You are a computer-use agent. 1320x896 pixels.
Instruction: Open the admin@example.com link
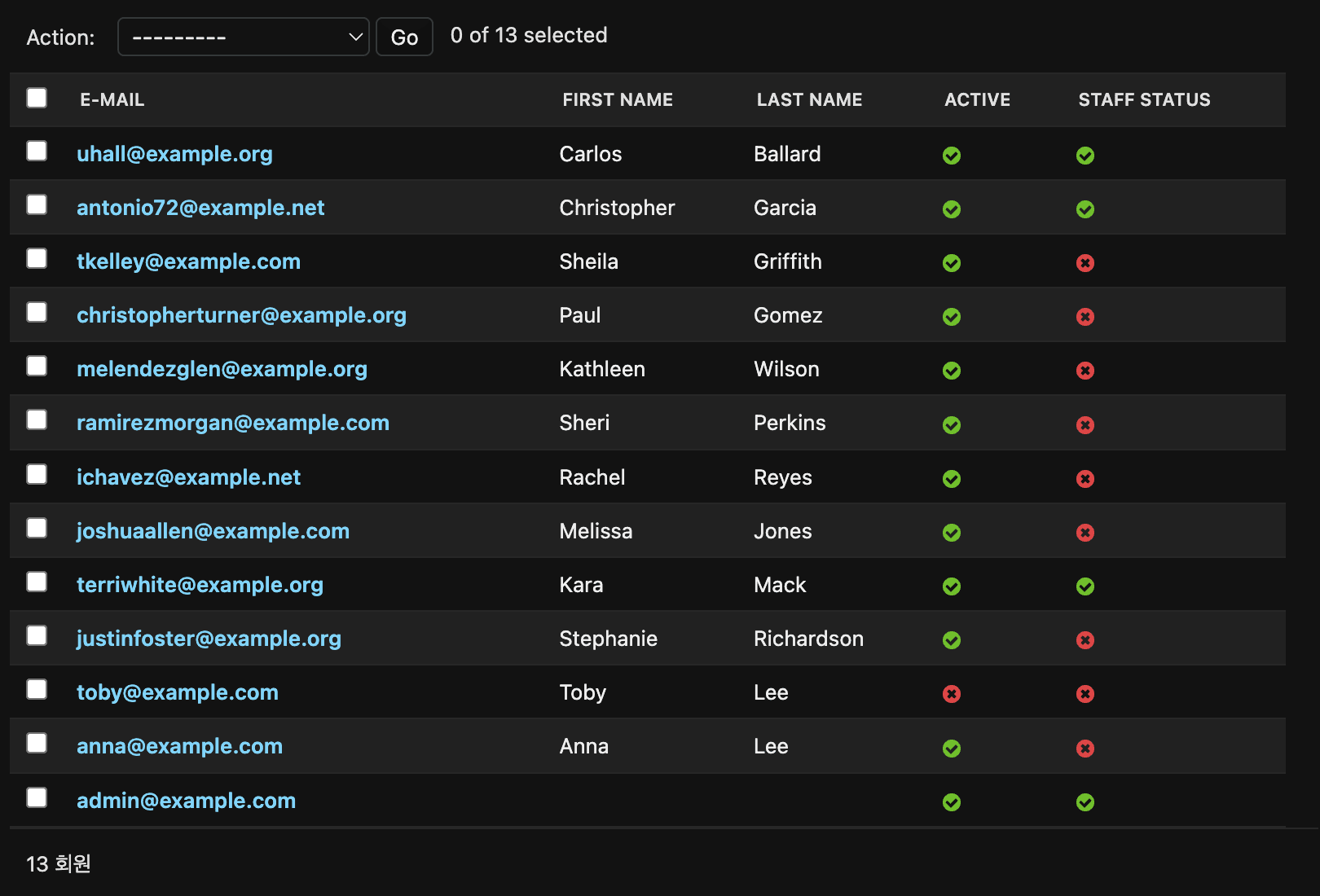coord(186,801)
